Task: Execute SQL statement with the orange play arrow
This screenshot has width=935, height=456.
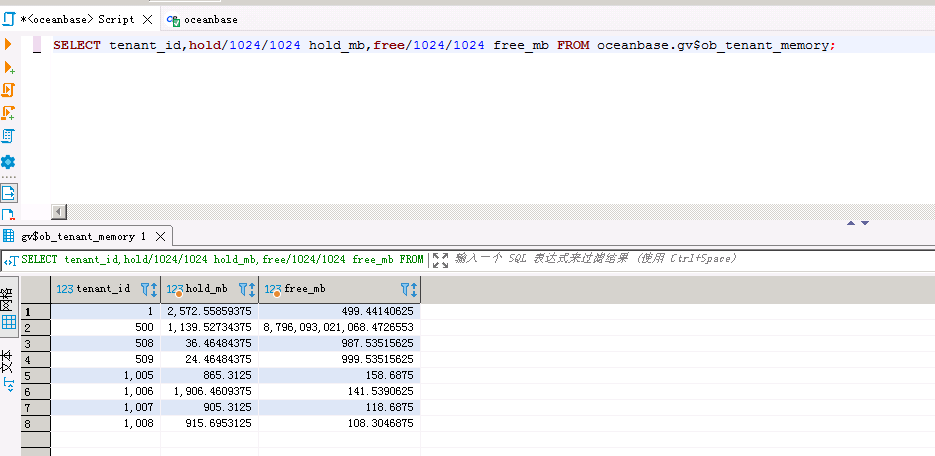Action: 8,44
